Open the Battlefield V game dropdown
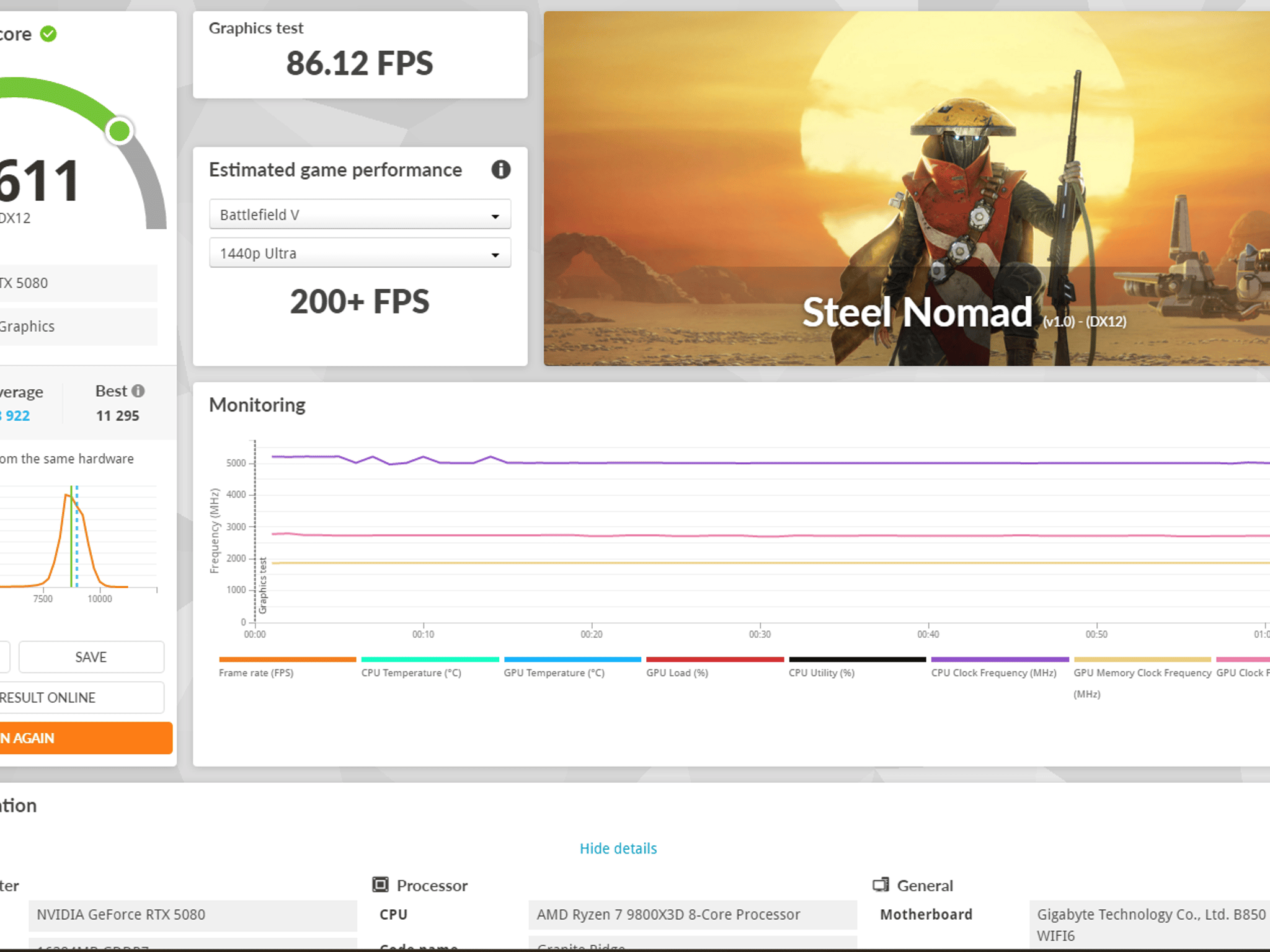1270x952 pixels. 360,214
